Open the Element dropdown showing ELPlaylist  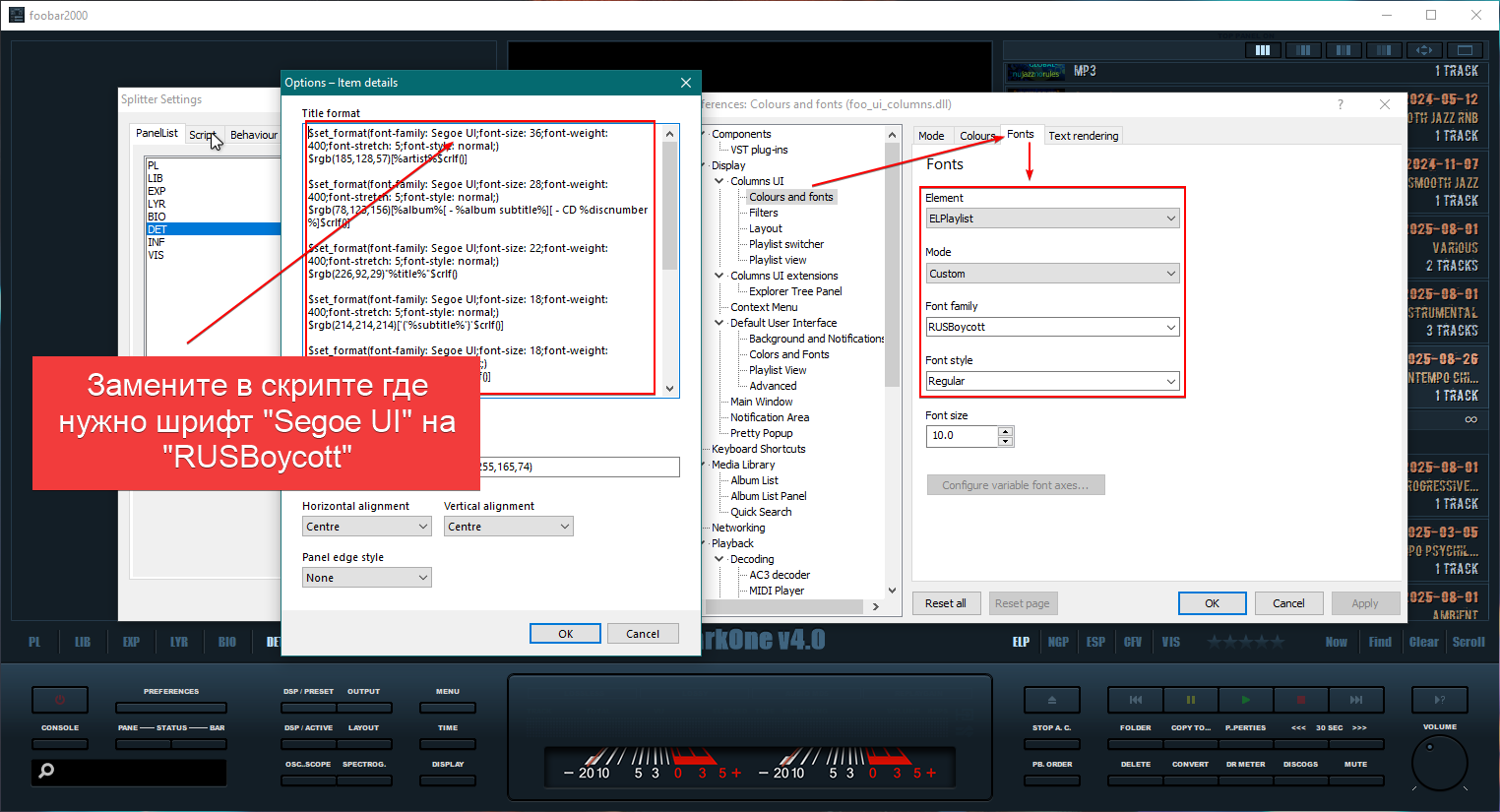[1052, 219]
